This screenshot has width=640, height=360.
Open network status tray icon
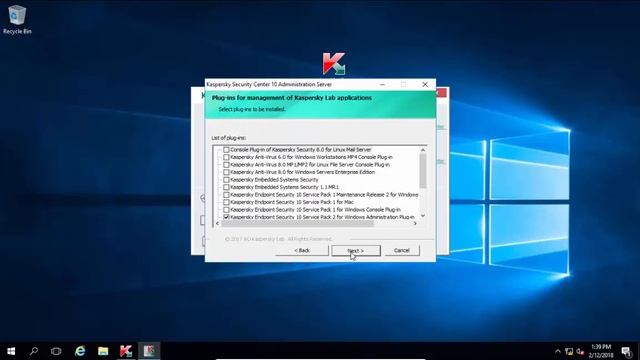(569, 351)
